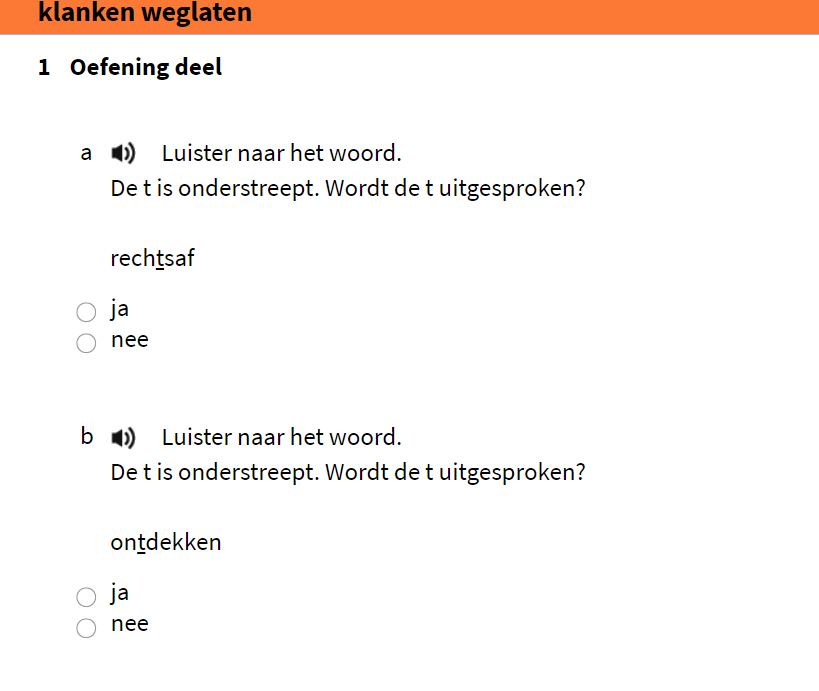The width and height of the screenshot is (819, 691).
Task: Select the nee radio button for ontdekken
Action: 86,628
